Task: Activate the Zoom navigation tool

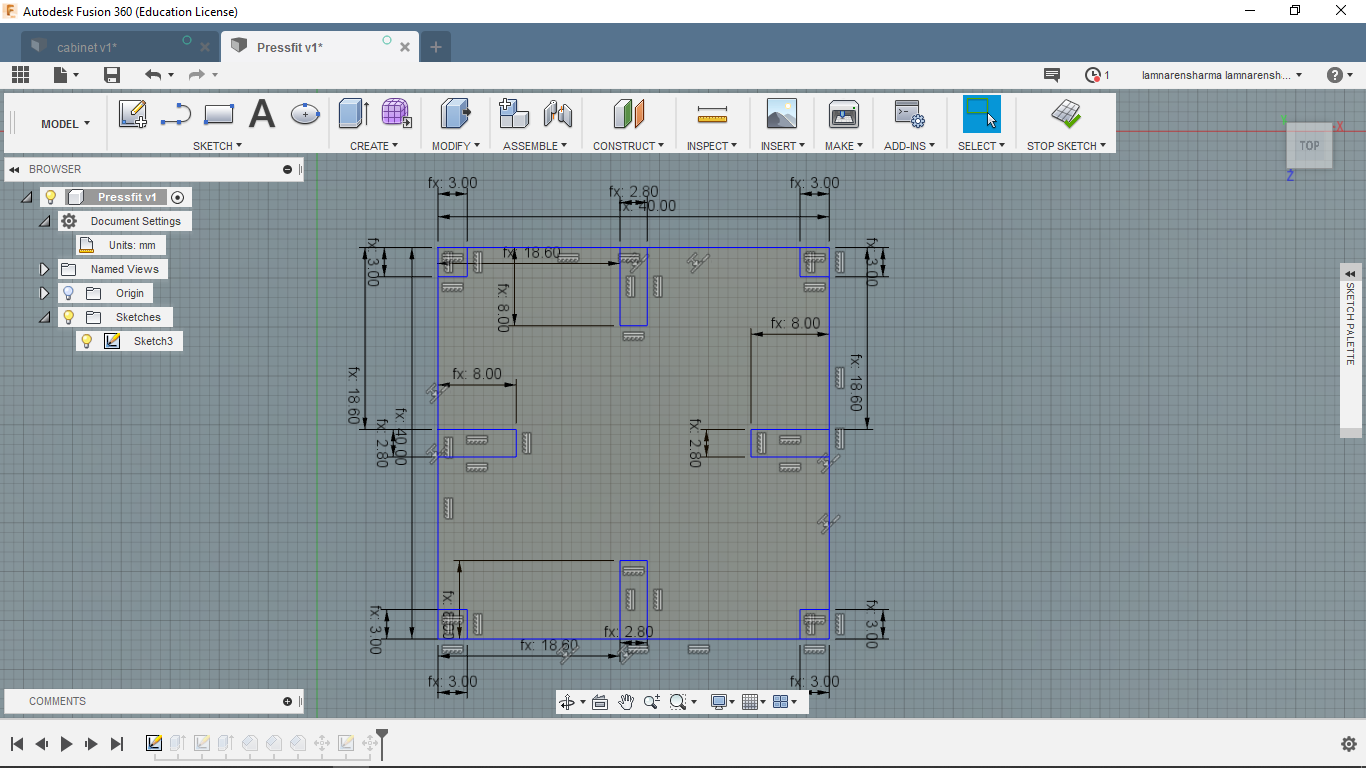Action: tap(652, 702)
